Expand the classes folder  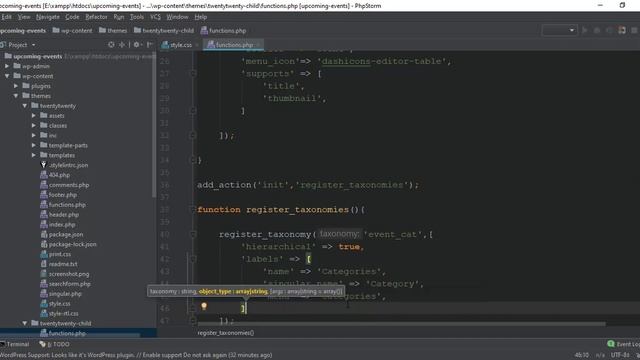(x=34, y=125)
